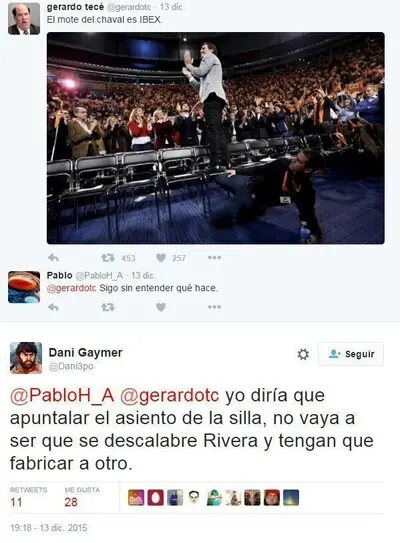The image size is (400, 543).
Task: Open more options on gerardo tecé's tweet
Action: click(214, 258)
